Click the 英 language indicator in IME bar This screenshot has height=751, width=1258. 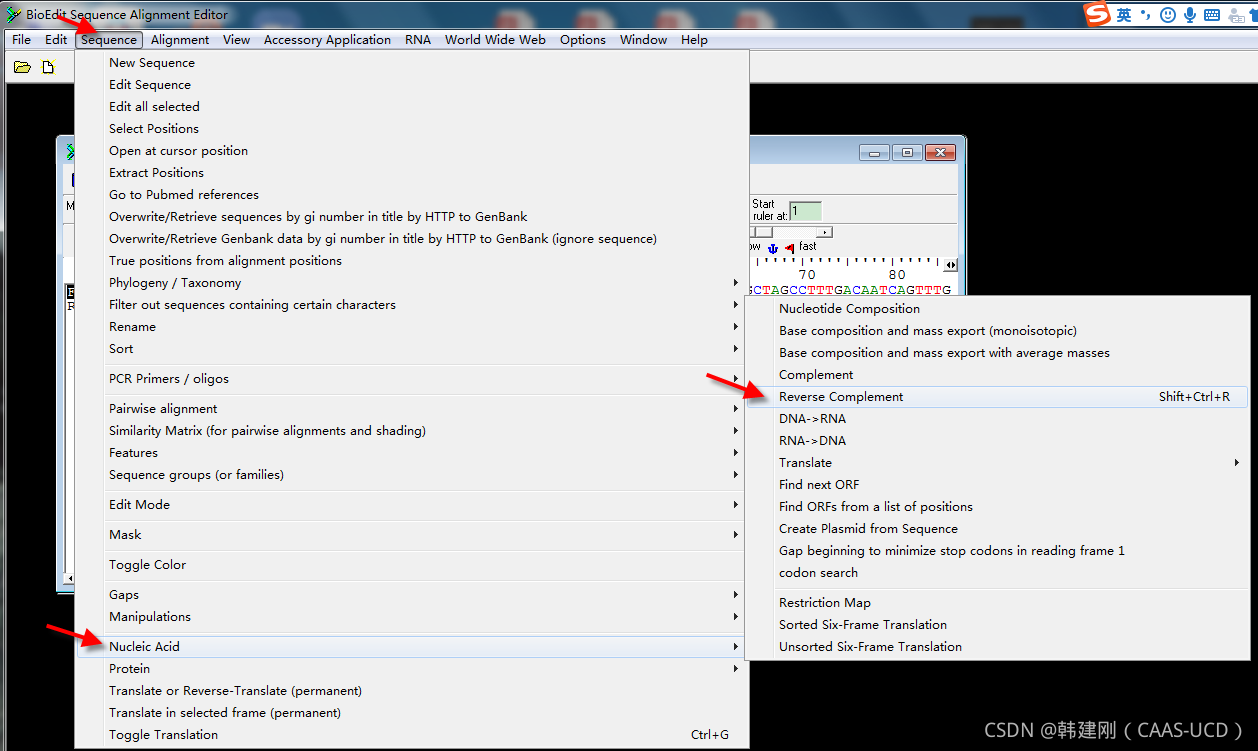pyautogui.click(x=1124, y=14)
